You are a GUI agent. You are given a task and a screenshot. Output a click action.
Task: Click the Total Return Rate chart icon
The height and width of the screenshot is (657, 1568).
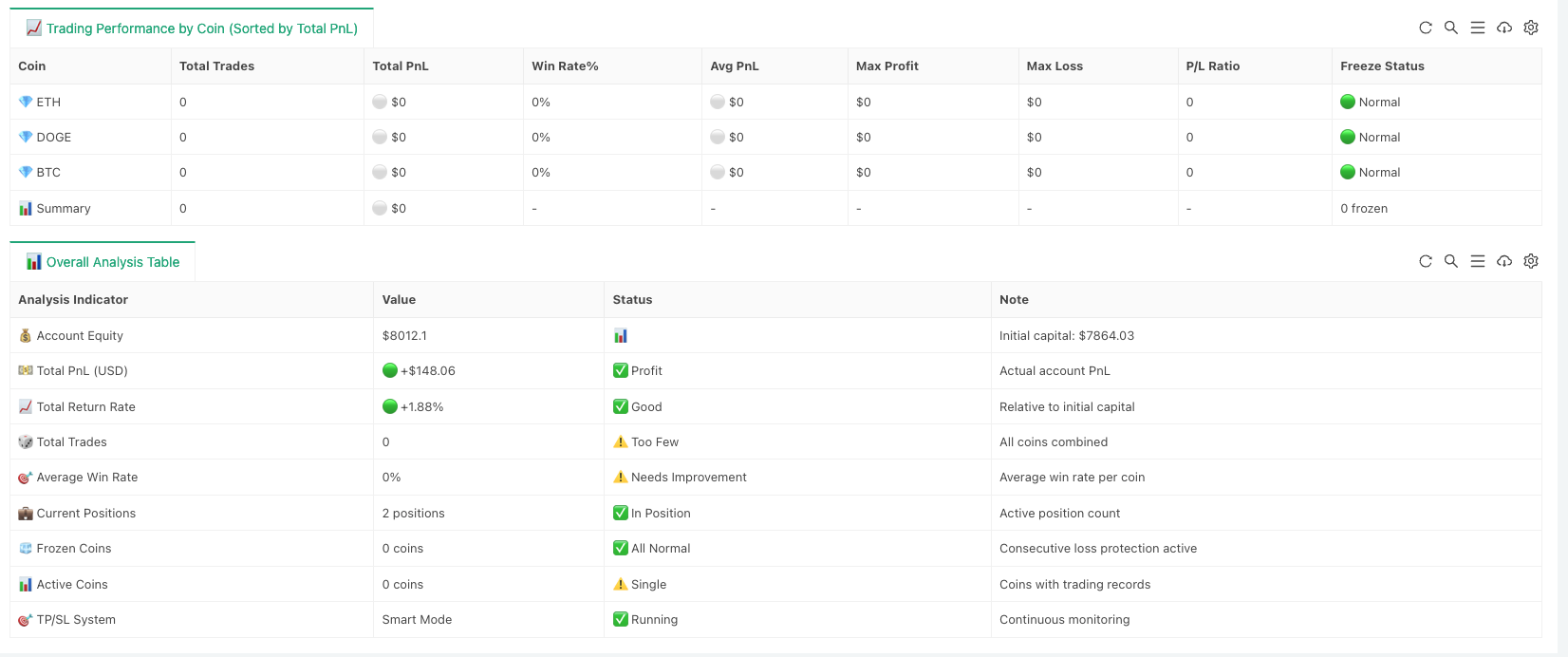click(x=26, y=406)
